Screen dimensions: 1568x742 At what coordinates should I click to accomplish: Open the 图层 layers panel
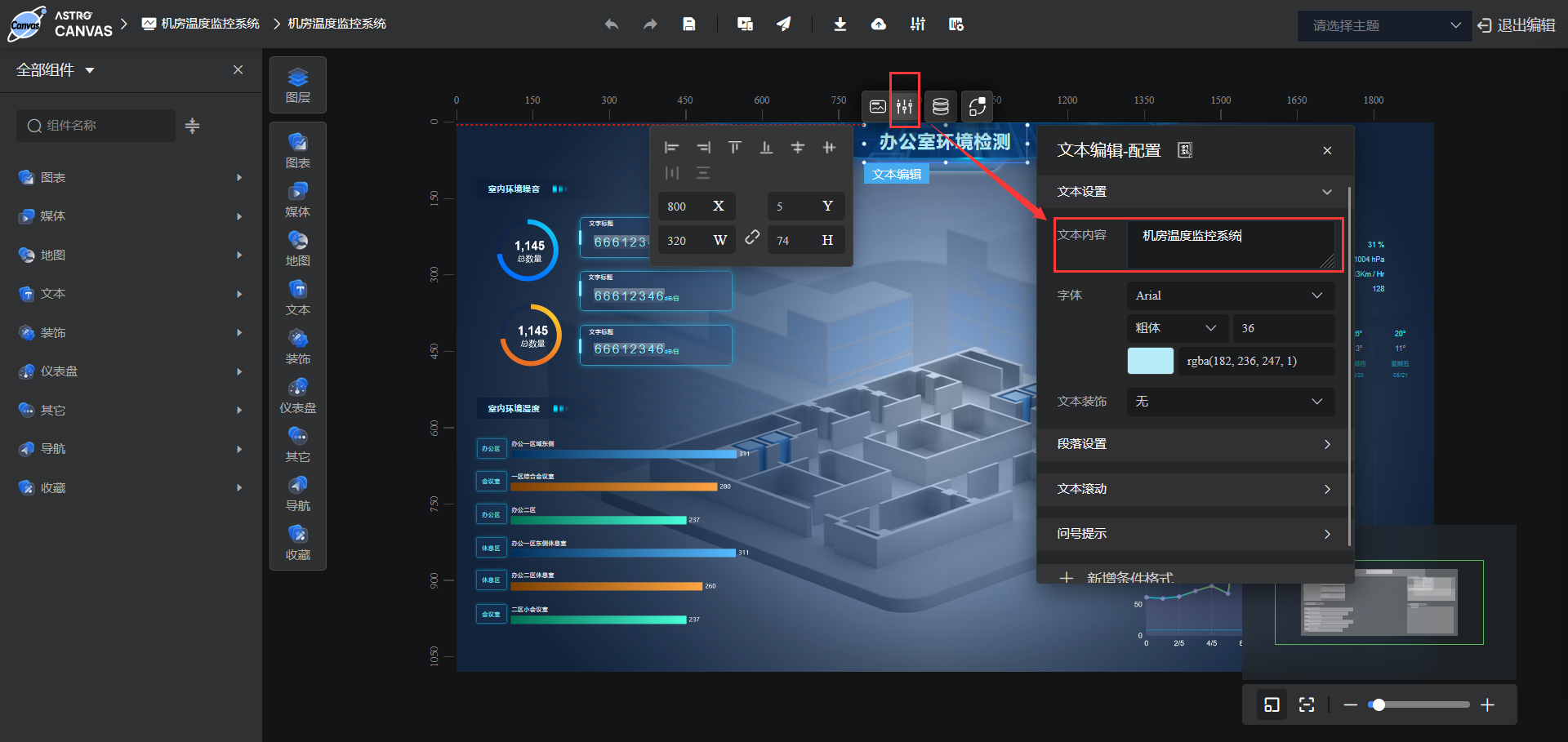[x=297, y=85]
